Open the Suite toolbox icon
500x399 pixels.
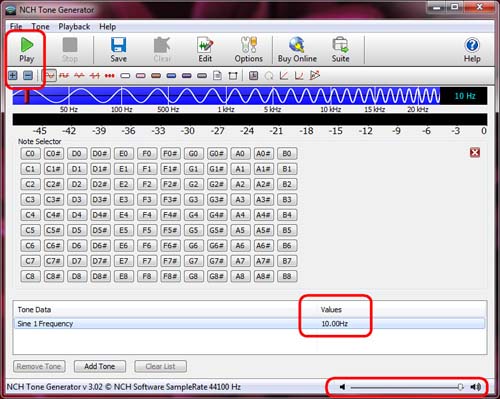340,50
